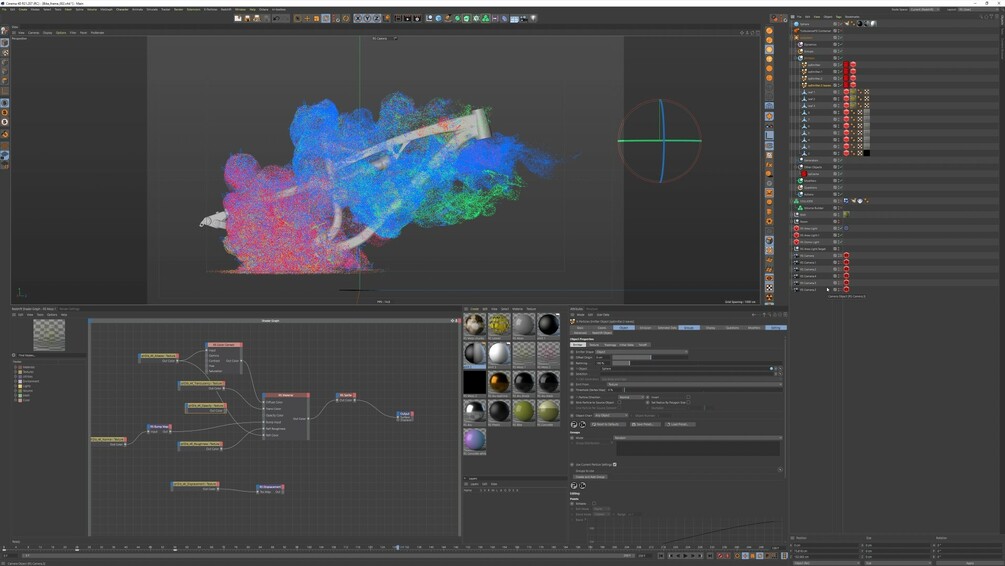1005x566 pixels.
Task: Click the Sphere object icon in Object Manager
Action: [x=796, y=24]
